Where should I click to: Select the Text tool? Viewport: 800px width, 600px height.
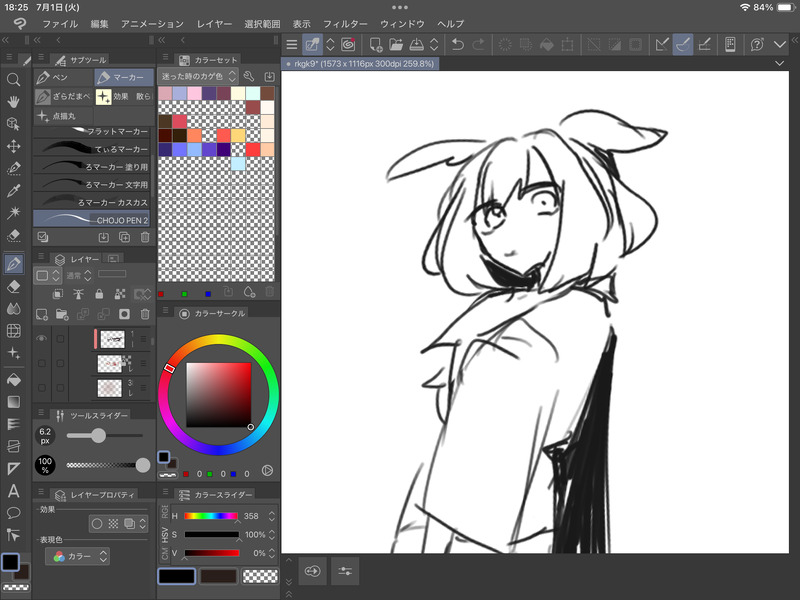(13, 491)
